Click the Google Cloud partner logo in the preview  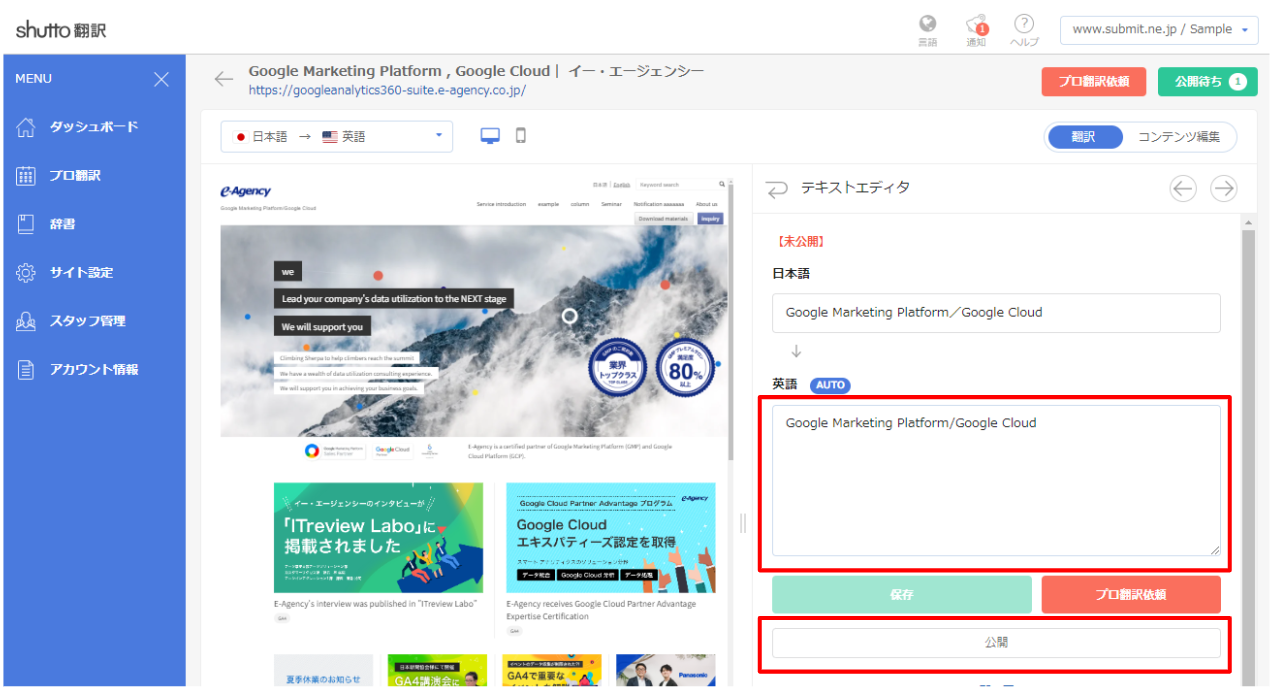392,450
